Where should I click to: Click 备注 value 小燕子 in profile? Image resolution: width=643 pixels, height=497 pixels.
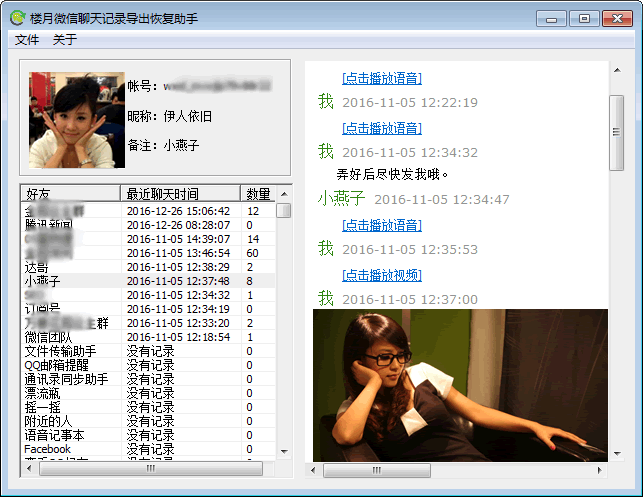[182, 145]
